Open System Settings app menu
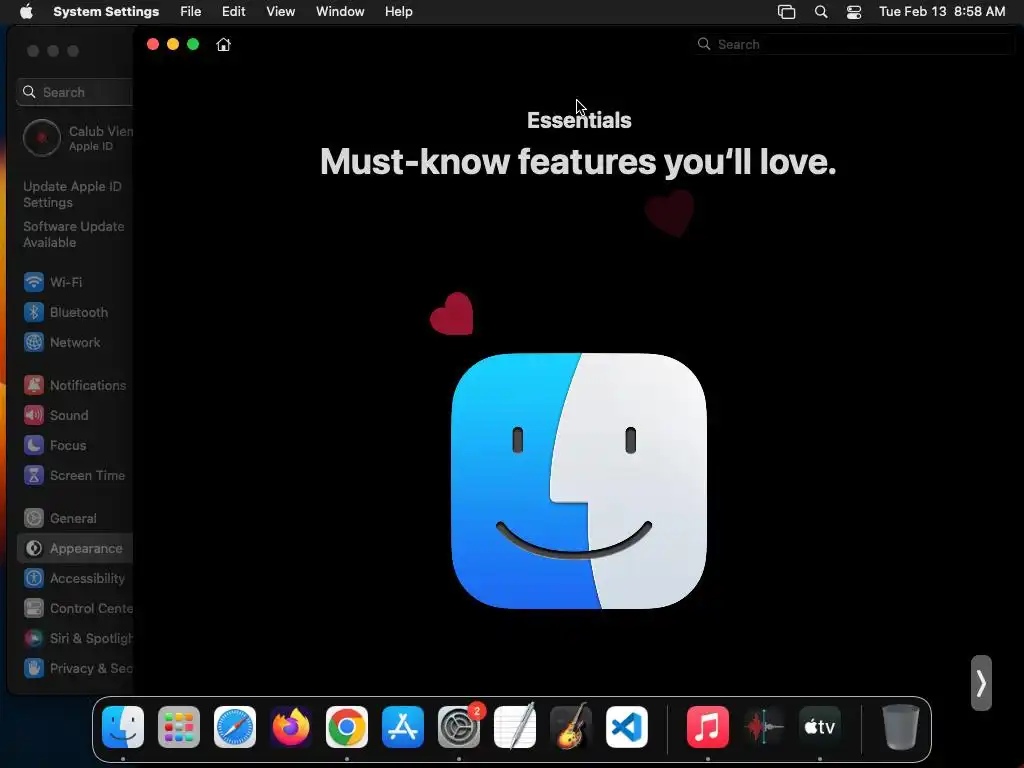 (106, 11)
